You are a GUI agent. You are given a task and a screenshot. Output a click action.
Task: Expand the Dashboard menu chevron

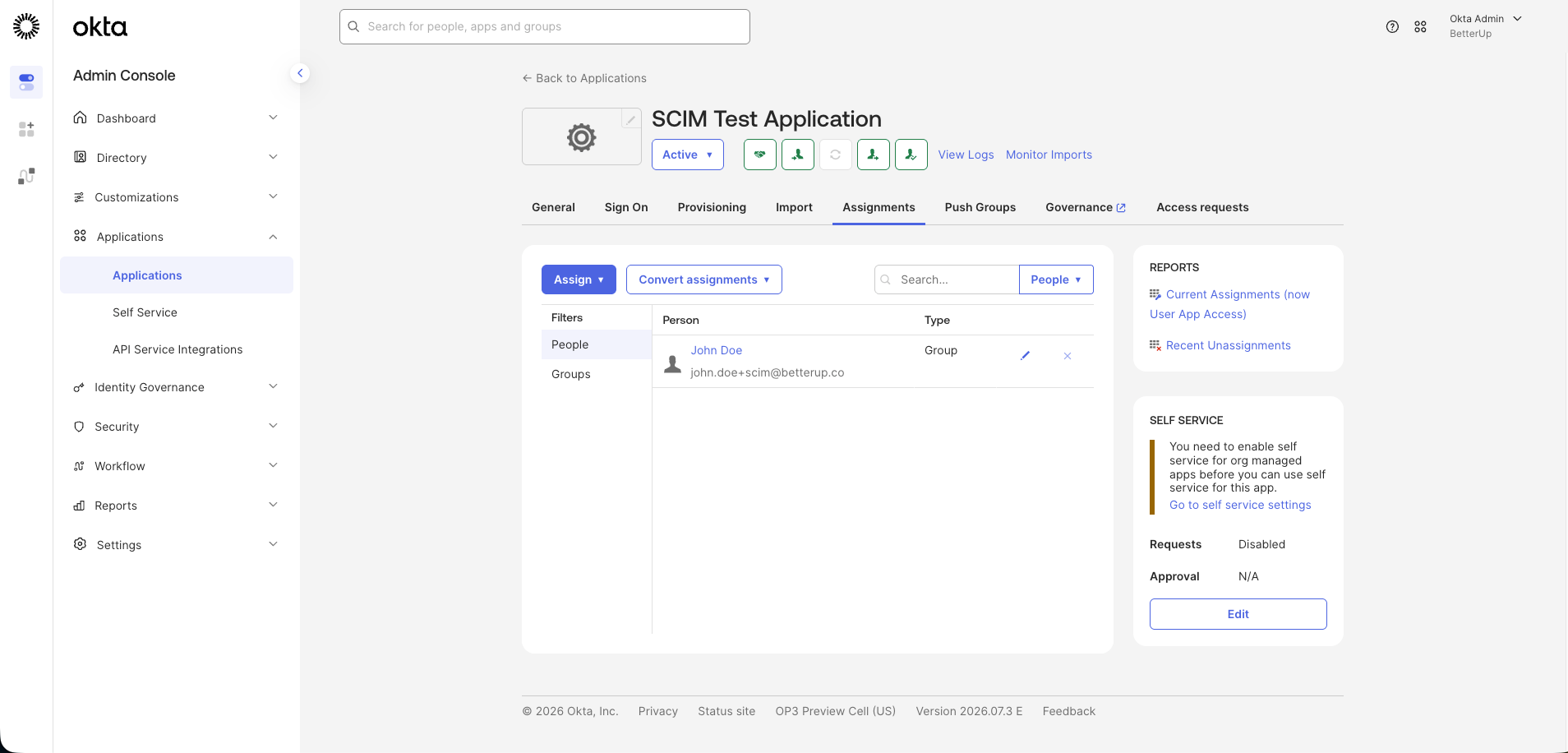[x=273, y=118]
